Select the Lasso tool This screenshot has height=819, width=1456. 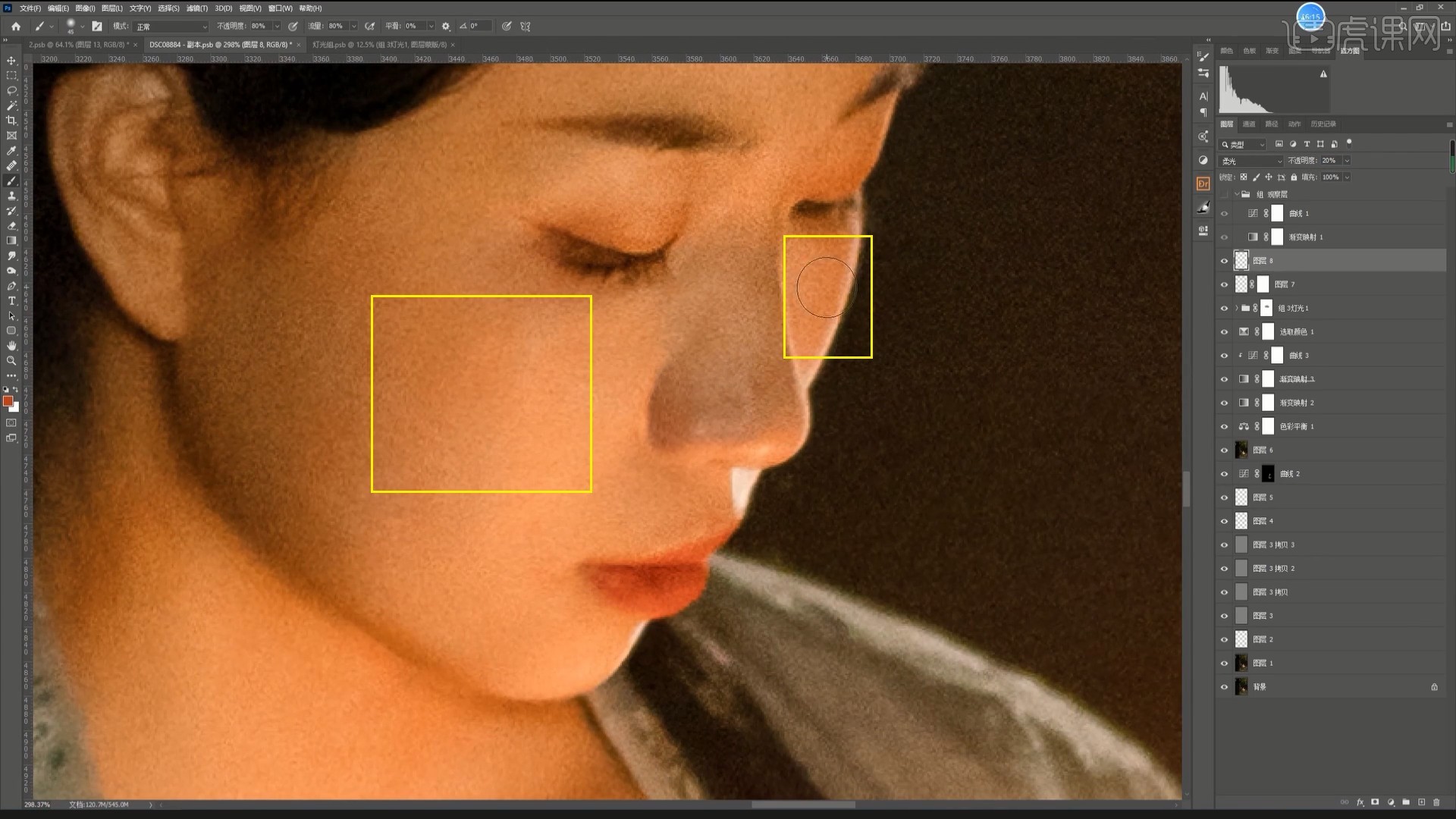pos(11,90)
